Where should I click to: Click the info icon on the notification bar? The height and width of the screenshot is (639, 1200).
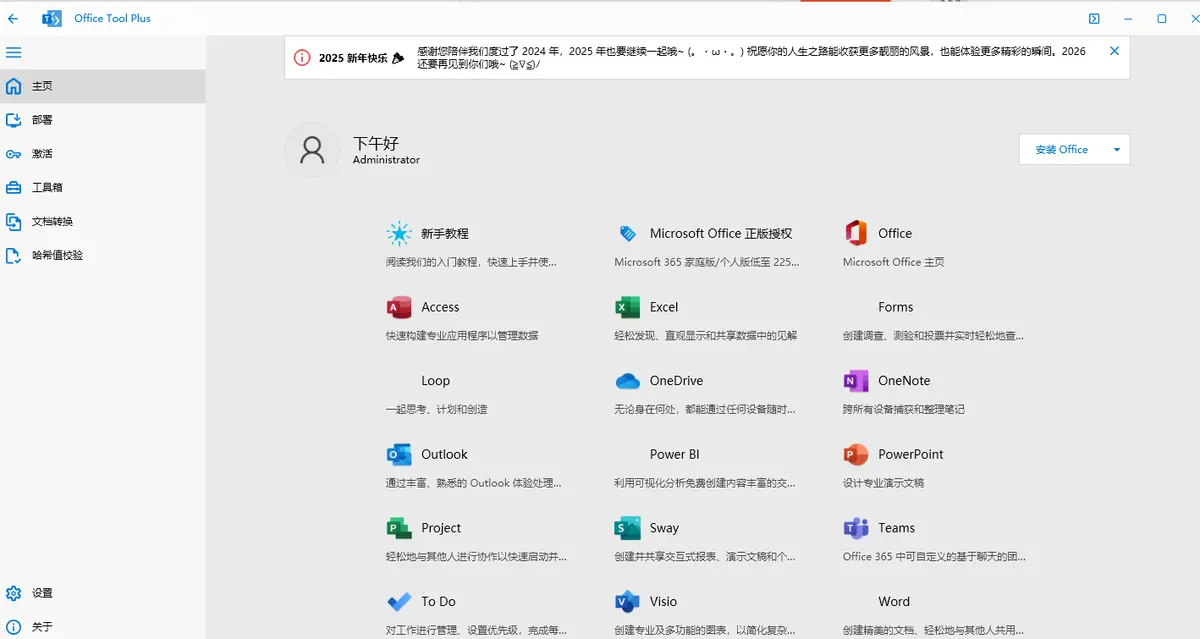click(x=302, y=58)
